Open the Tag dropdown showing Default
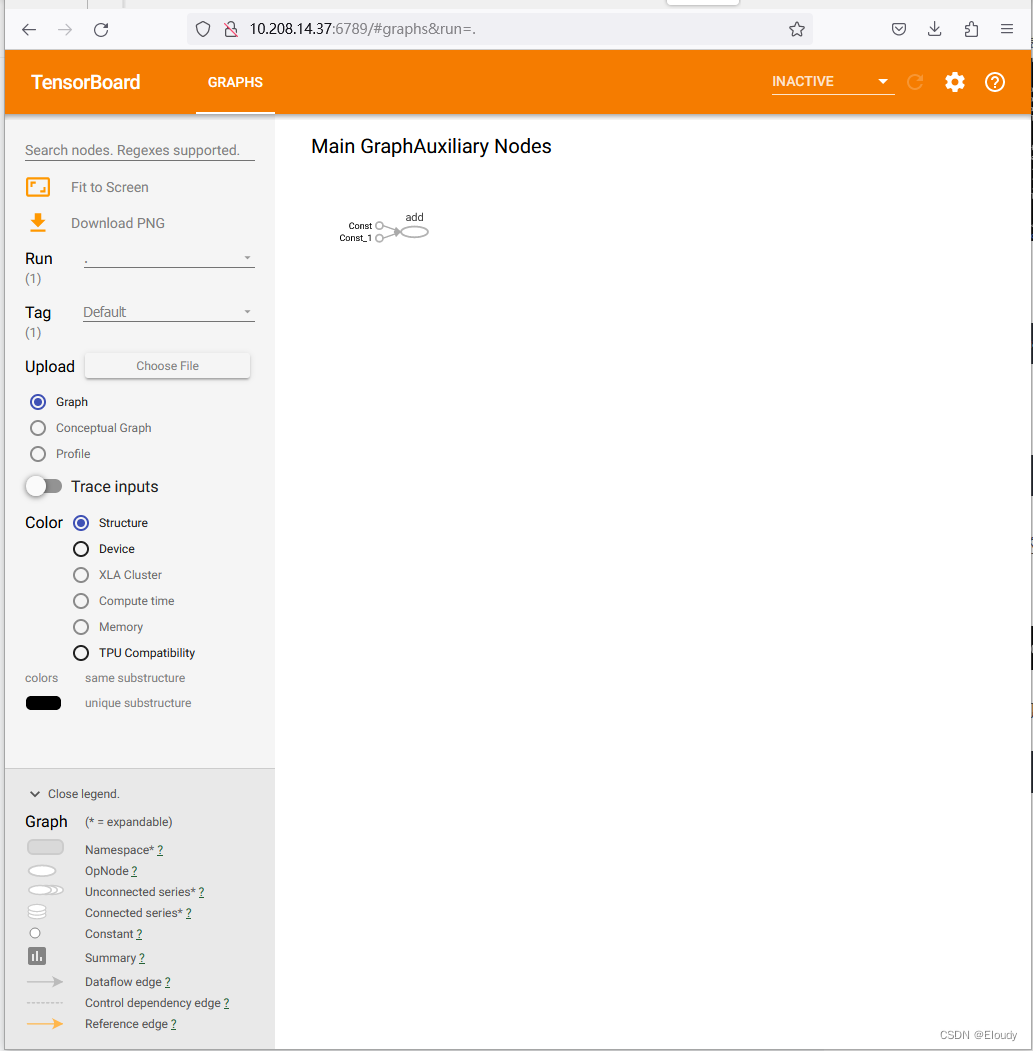This screenshot has width=1033, height=1051. coord(168,311)
